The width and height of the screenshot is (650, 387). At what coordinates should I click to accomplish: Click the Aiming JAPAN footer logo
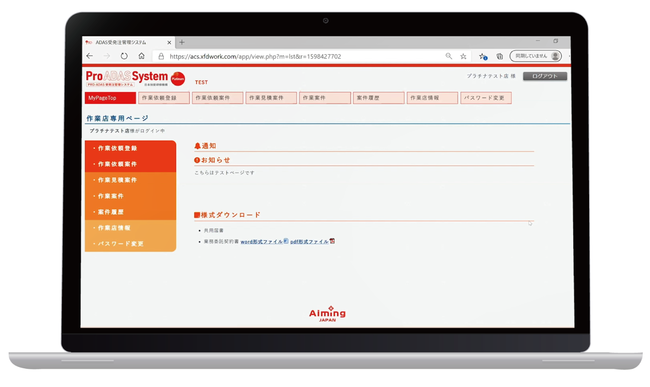(x=327, y=314)
